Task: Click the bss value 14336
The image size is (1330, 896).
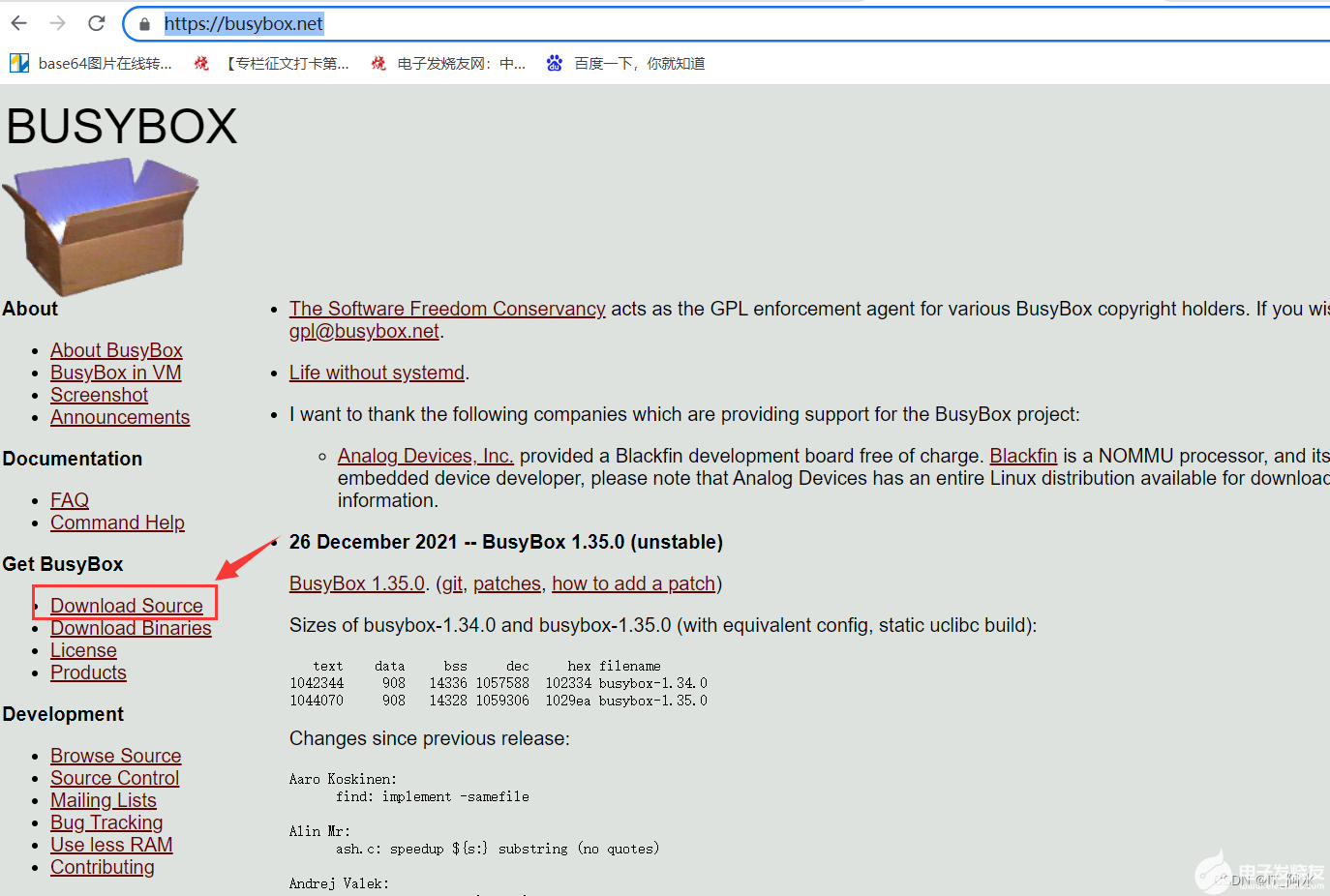Action: tap(448, 683)
